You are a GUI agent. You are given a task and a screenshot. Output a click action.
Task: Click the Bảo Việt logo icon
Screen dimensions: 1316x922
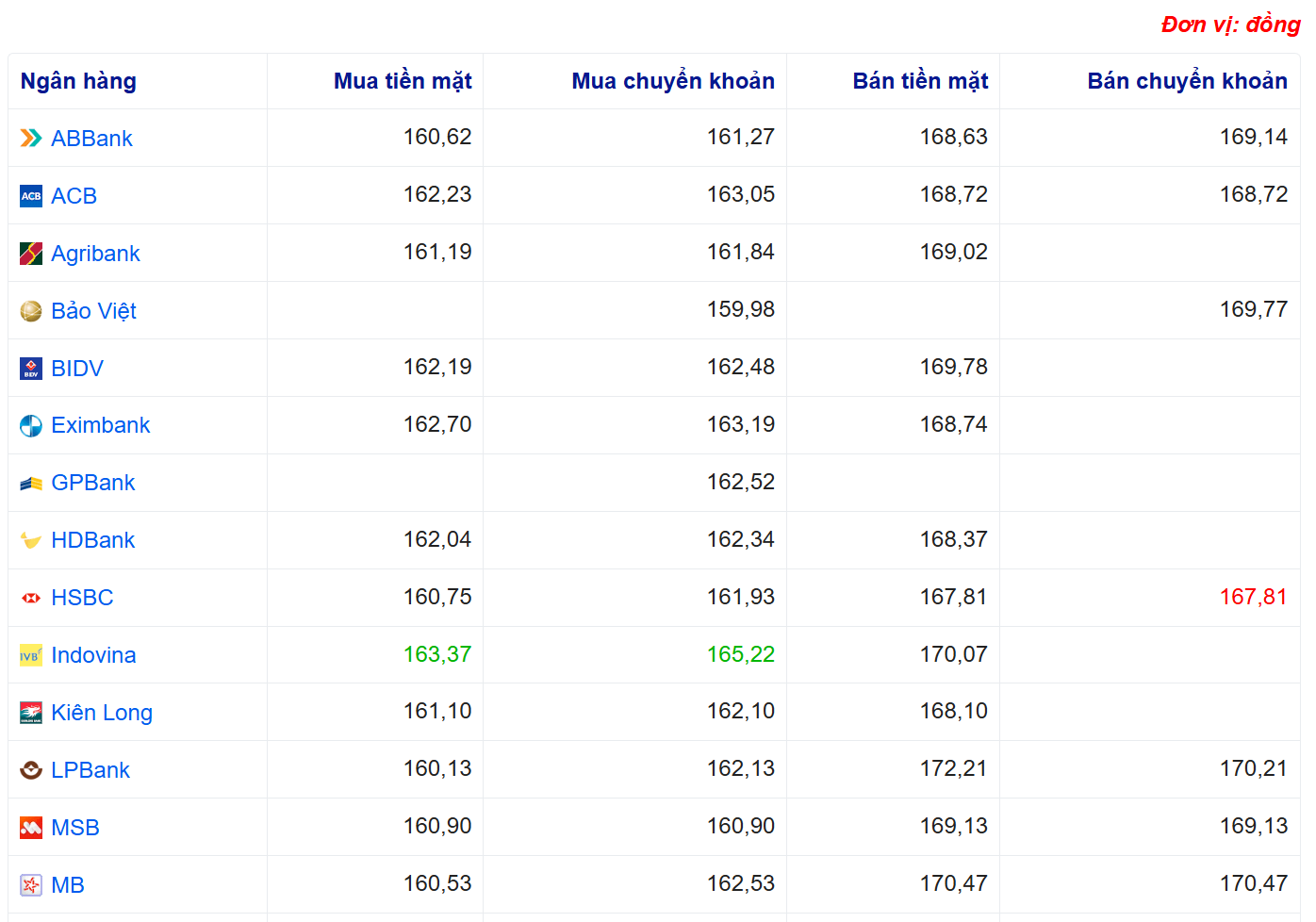tap(31, 311)
